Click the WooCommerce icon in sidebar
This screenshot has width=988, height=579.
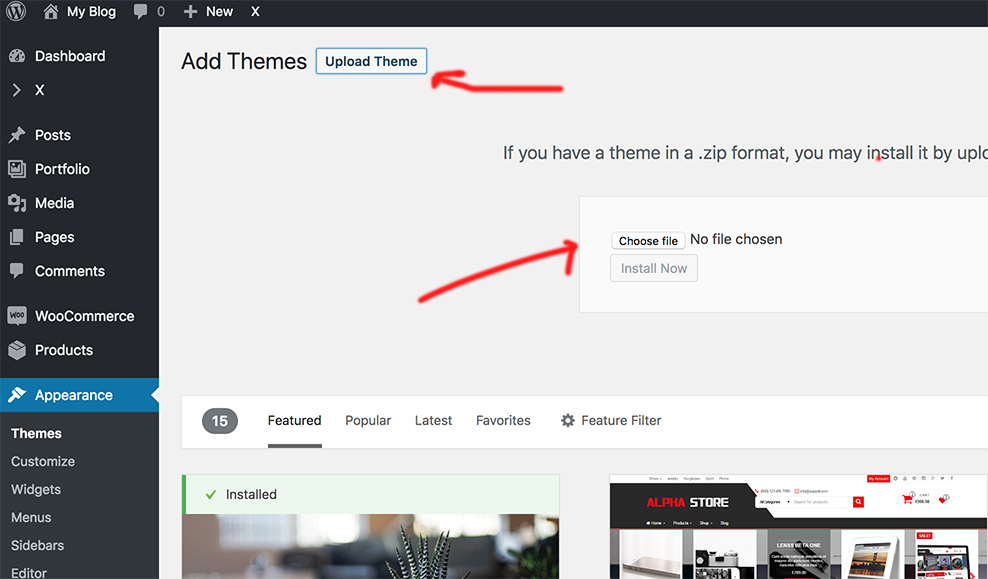pos(17,316)
